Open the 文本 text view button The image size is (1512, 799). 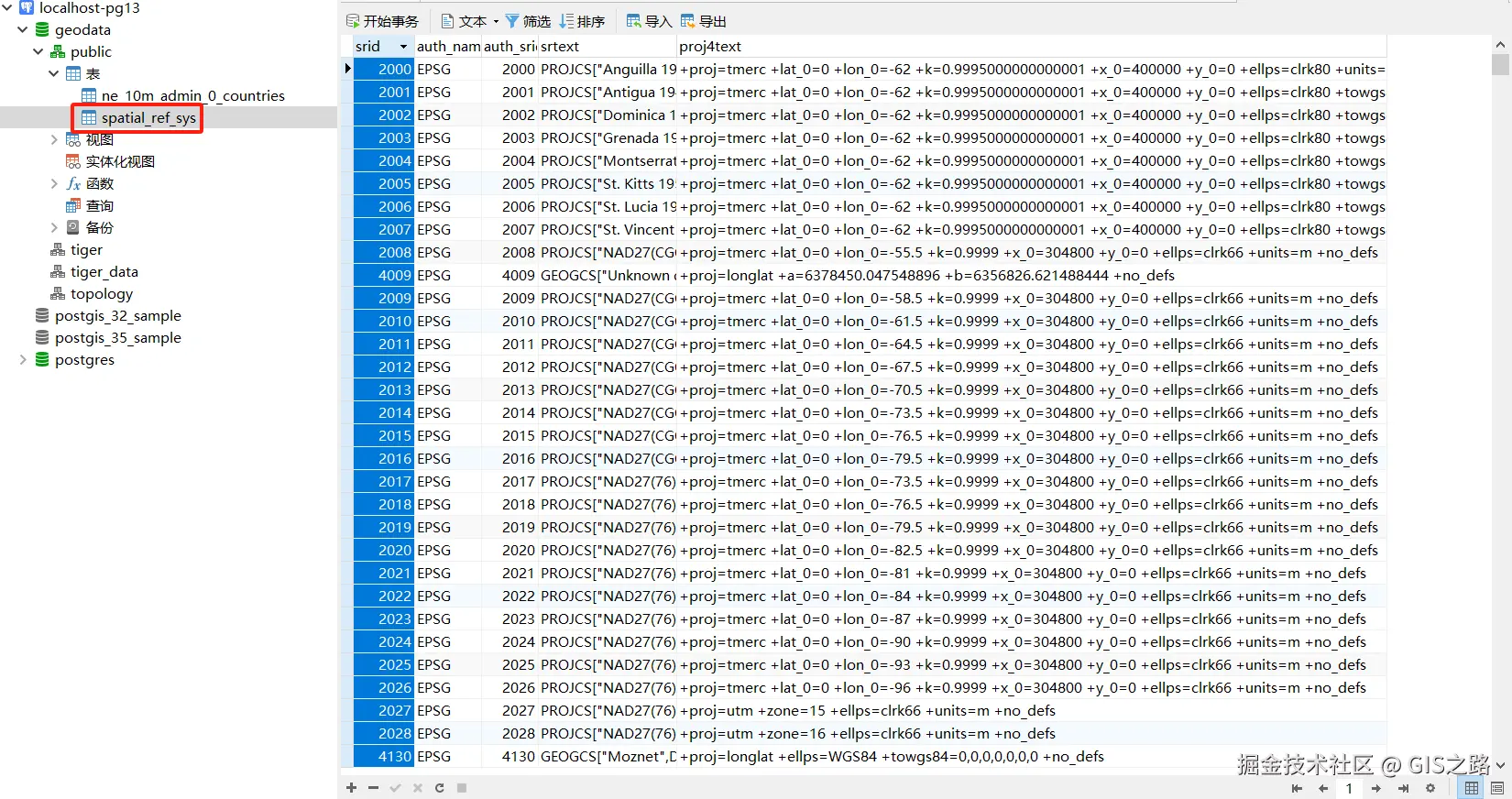pyautogui.click(x=465, y=21)
